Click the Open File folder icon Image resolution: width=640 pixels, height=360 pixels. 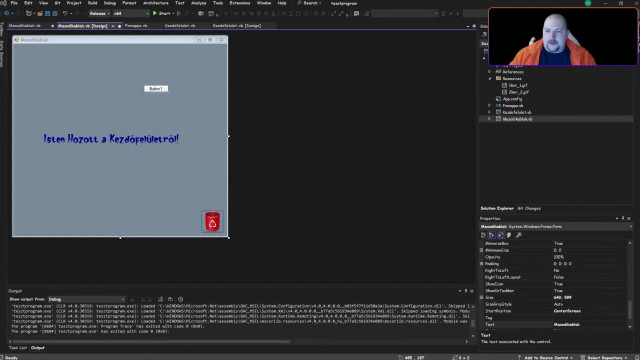click(40, 13)
